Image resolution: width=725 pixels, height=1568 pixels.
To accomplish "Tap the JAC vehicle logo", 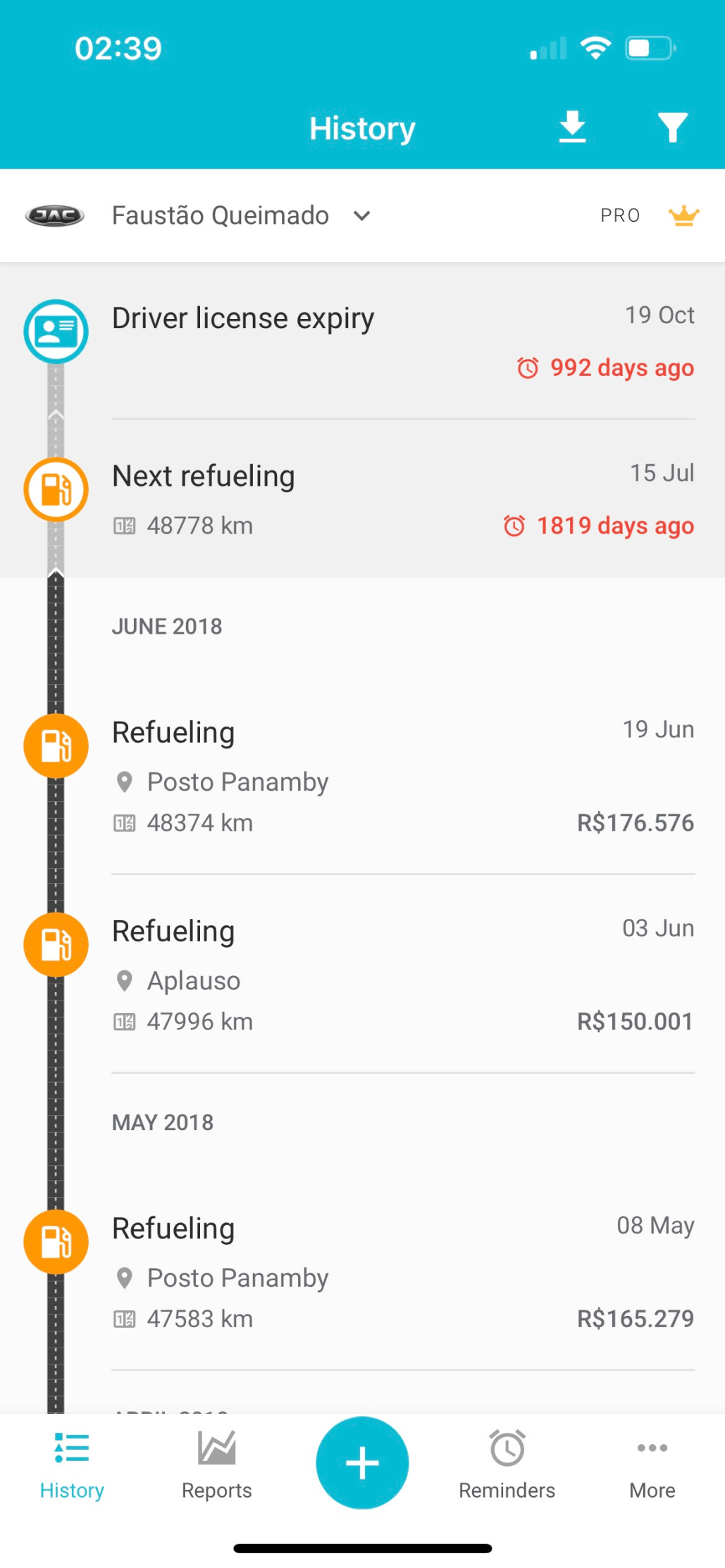I will 55,215.
